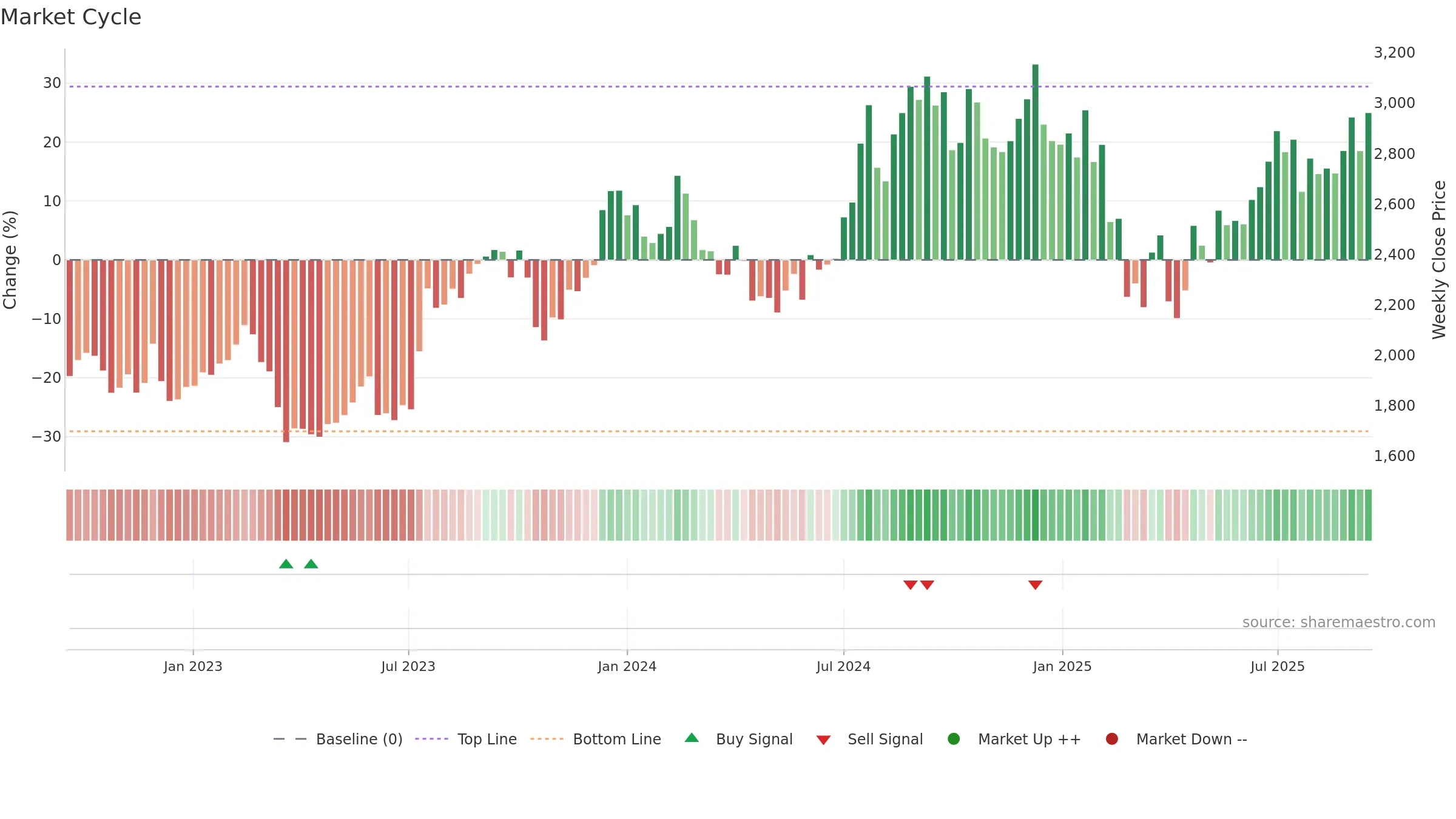
Task: Toggle the Top Line legend entry
Action: point(466,739)
